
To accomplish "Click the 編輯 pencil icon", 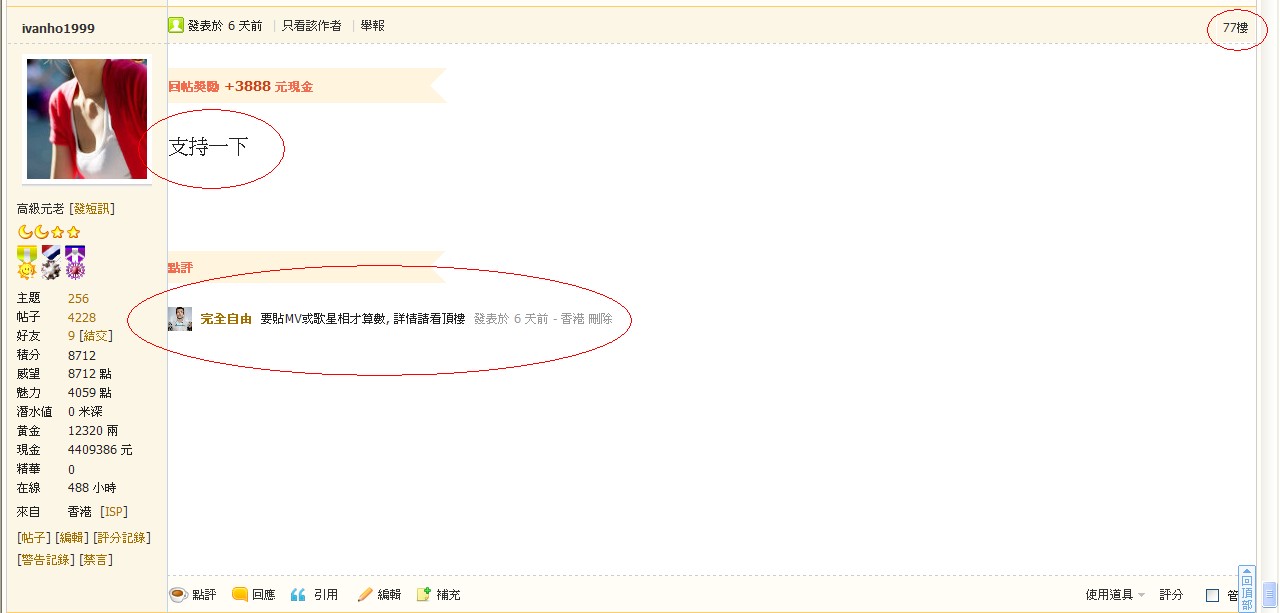I will (x=365, y=594).
